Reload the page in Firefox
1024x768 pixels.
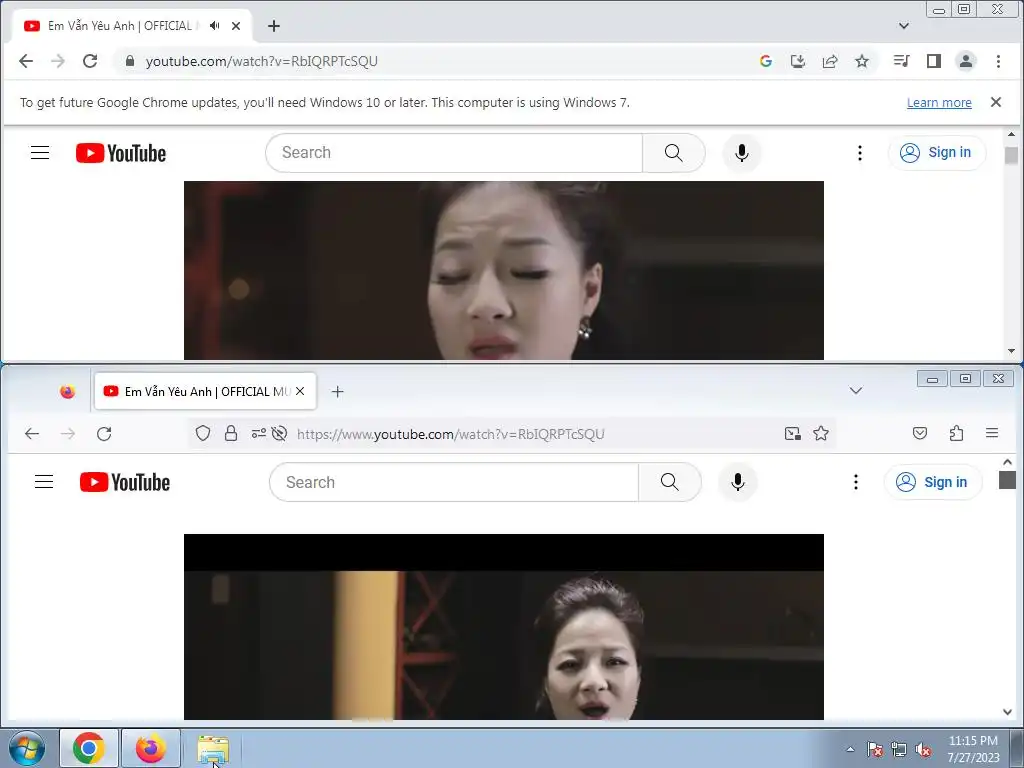click(x=104, y=434)
